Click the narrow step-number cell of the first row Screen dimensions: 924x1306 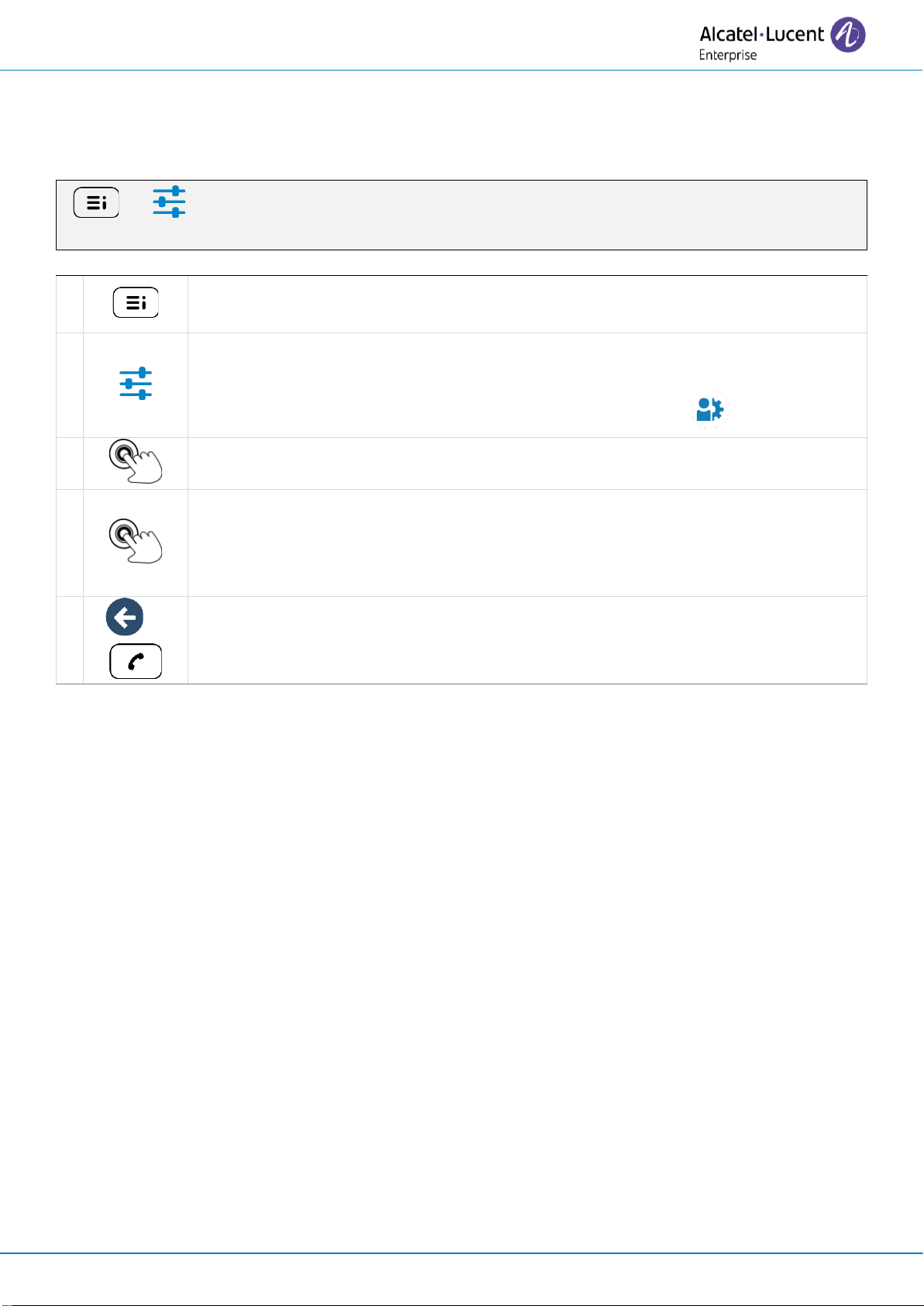point(70,304)
